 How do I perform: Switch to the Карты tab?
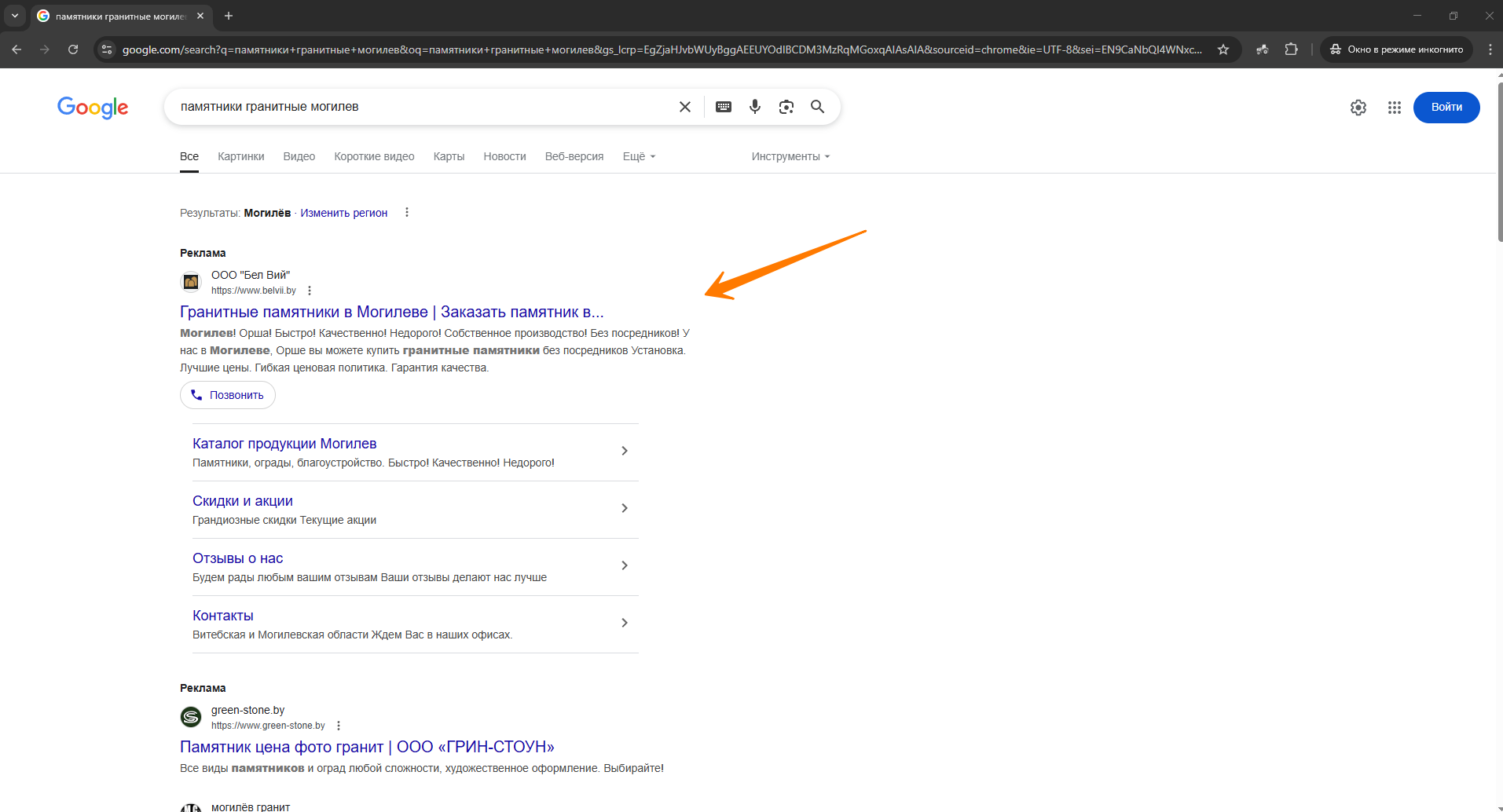click(x=449, y=156)
